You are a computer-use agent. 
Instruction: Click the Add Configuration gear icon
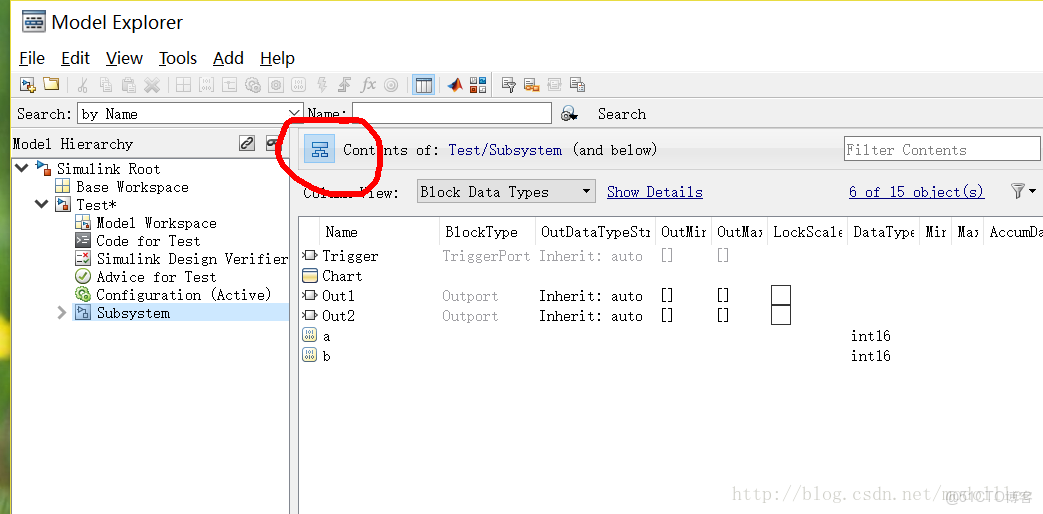[253, 85]
